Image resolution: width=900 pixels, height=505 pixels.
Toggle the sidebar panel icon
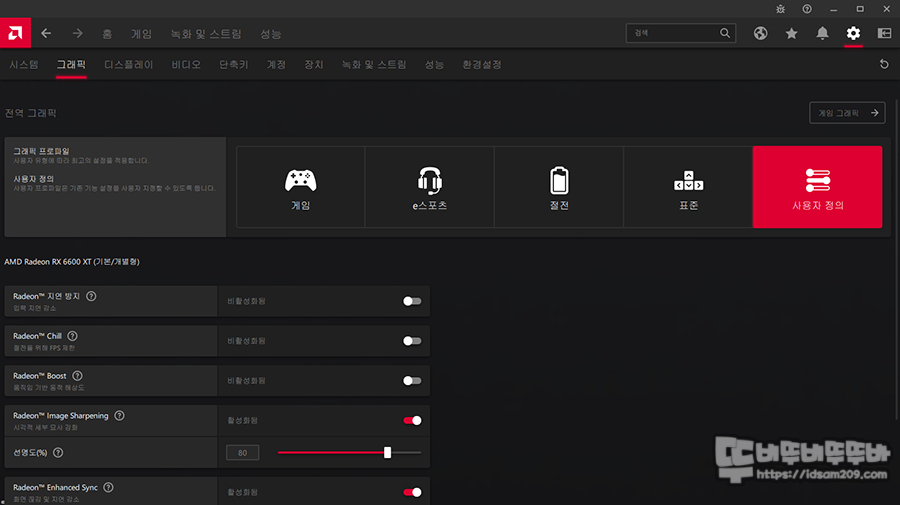tap(885, 33)
